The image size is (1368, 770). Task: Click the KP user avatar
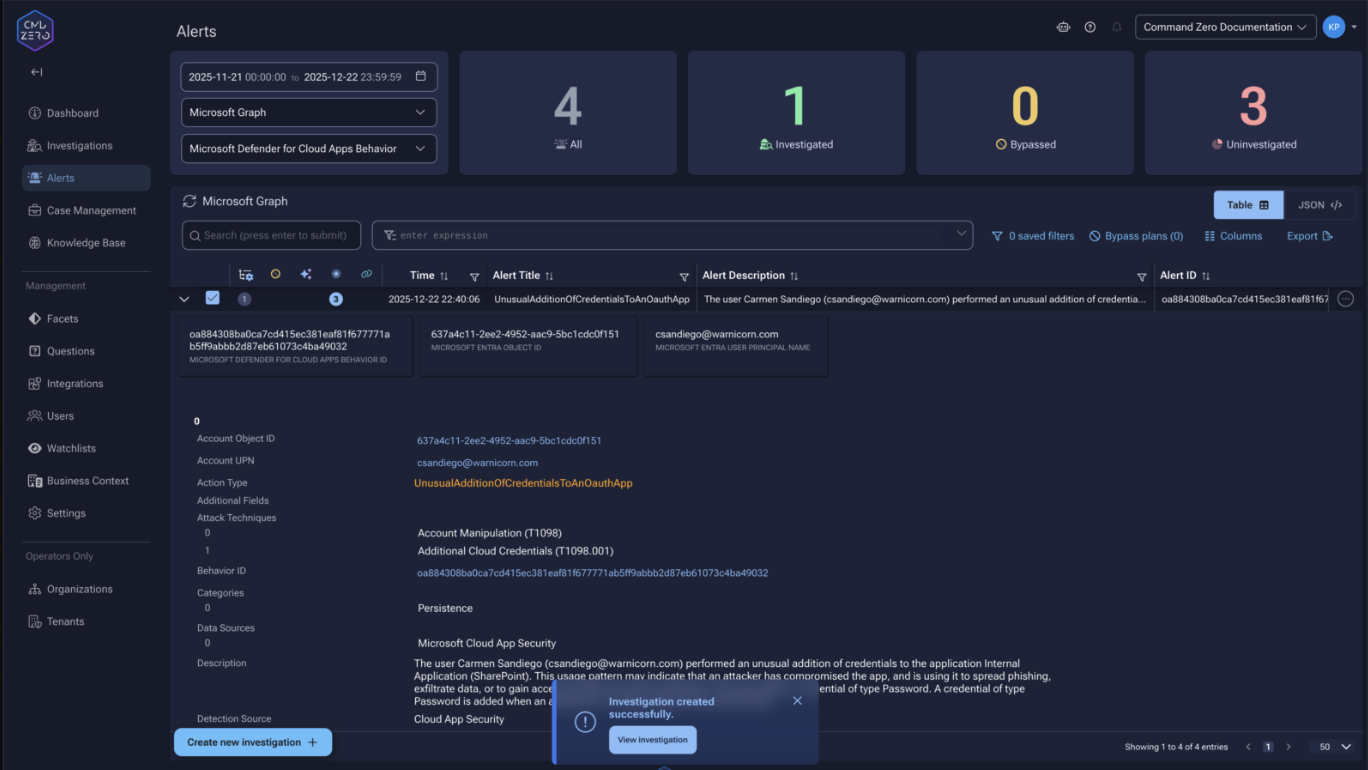point(1333,27)
